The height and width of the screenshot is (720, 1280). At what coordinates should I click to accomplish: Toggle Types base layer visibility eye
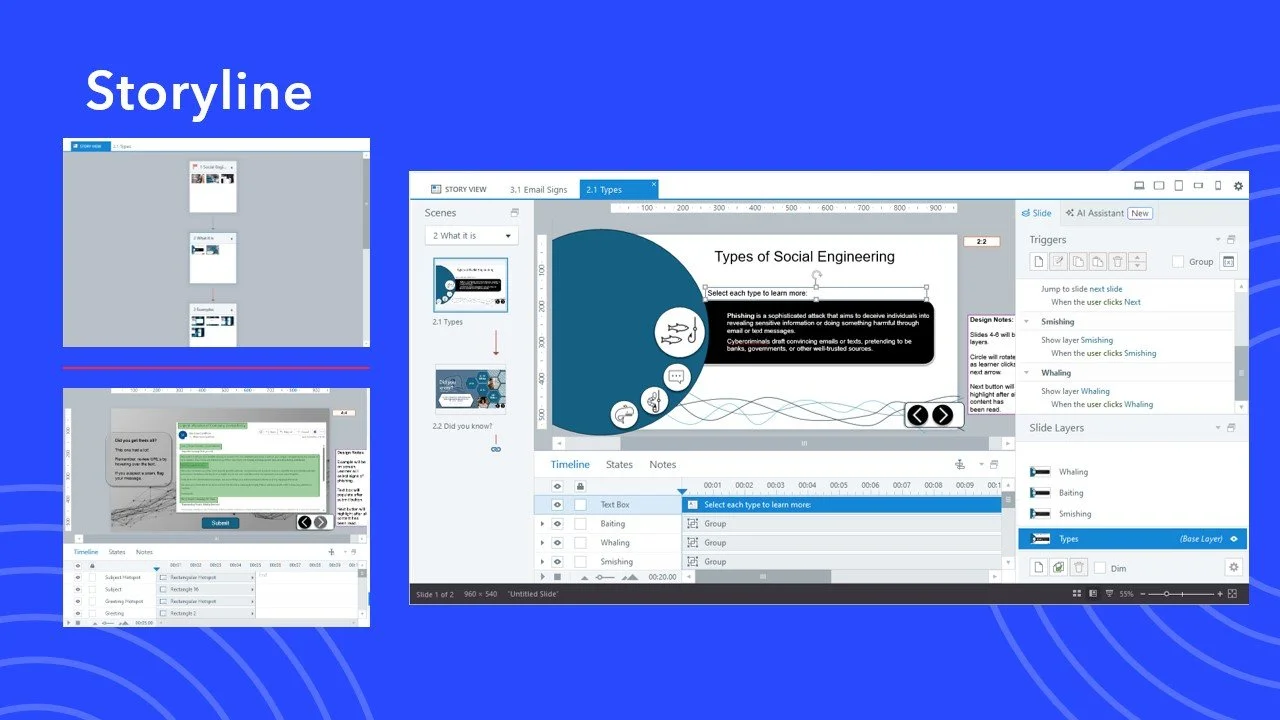tap(1234, 539)
